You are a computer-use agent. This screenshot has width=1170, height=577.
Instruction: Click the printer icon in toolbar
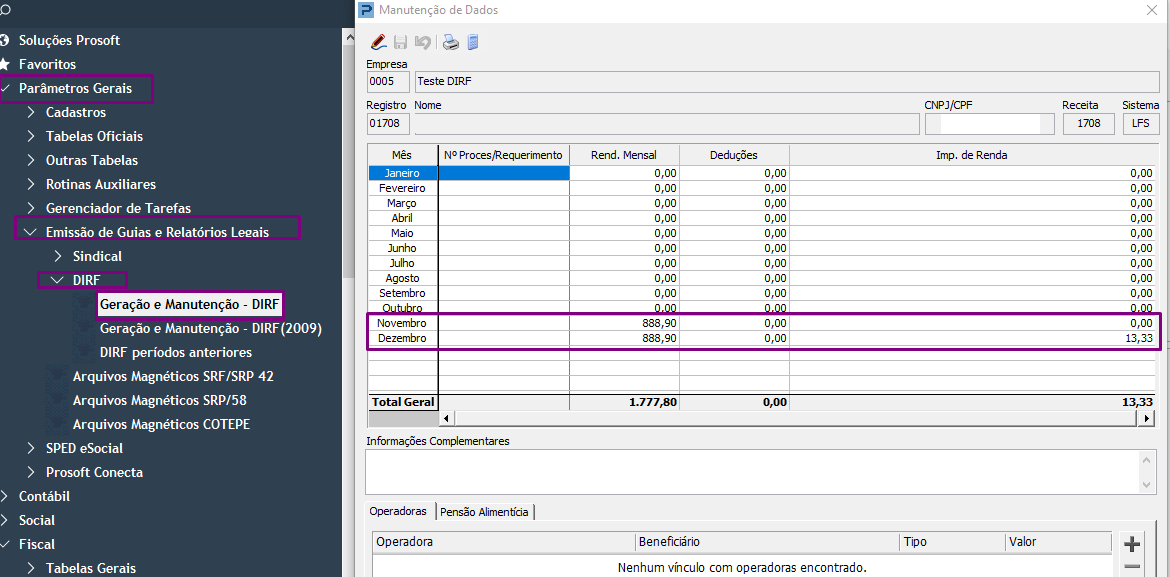click(x=451, y=42)
